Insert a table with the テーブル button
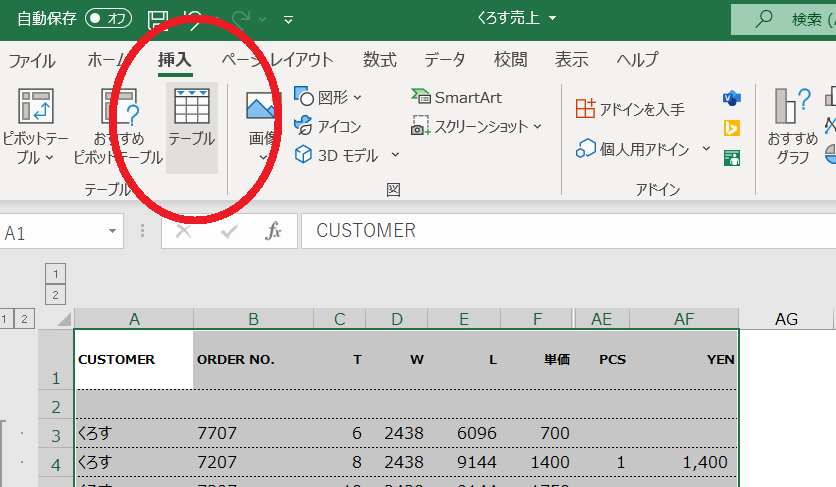This screenshot has width=836, height=487. [x=192, y=127]
